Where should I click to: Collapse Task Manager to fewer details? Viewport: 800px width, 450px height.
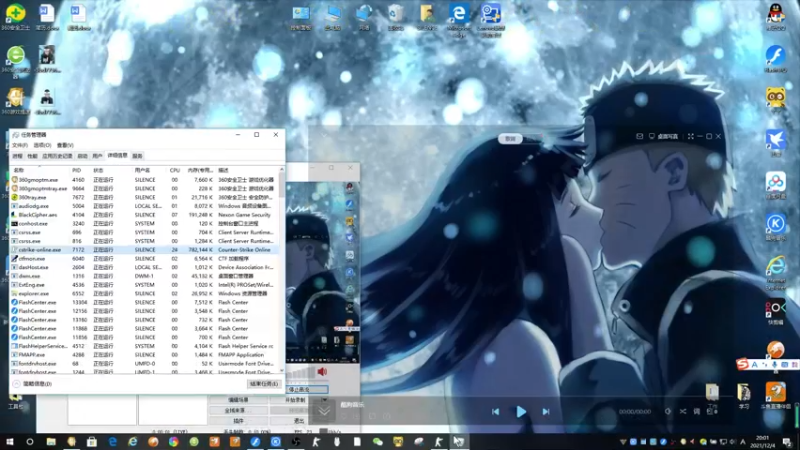tap(33, 384)
